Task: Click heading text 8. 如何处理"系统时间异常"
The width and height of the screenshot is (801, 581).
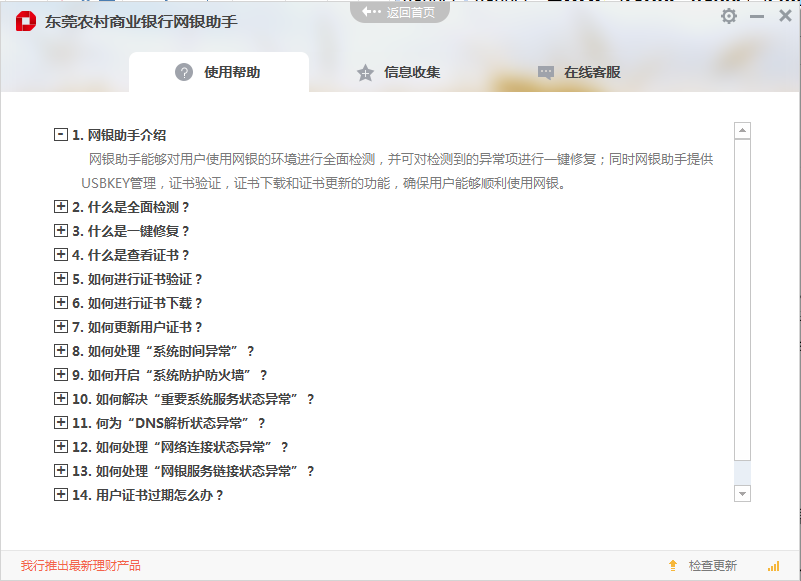Action: (x=163, y=351)
